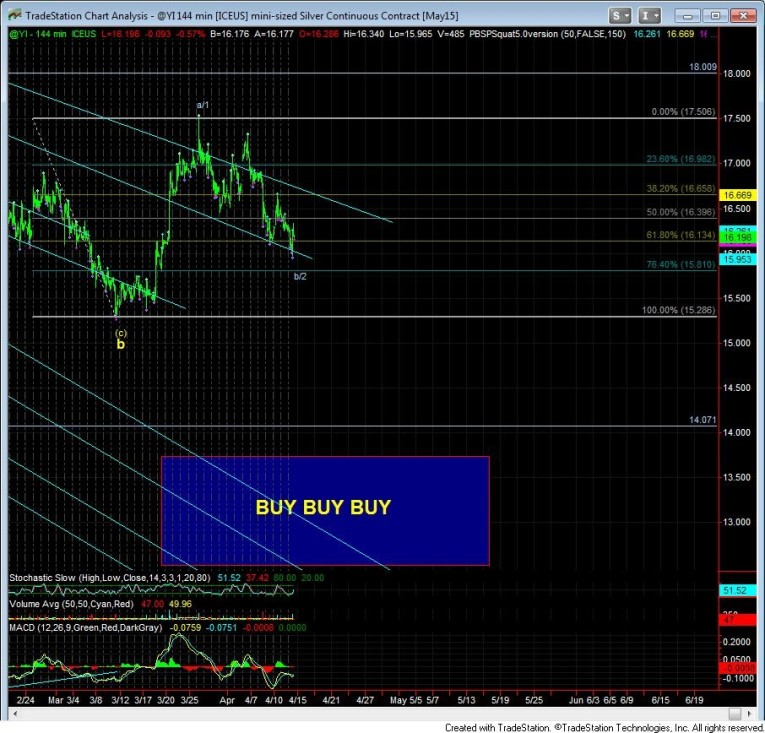
Task: Click the a/1 wave label
Action: (202, 105)
